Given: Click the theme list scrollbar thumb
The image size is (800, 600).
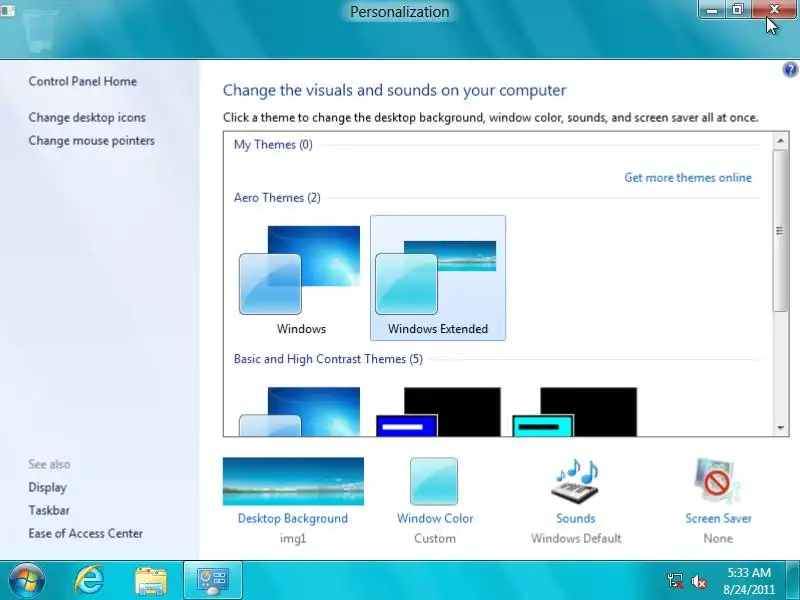Looking at the screenshot, I should pyautogui.click(x=781, y=231).
